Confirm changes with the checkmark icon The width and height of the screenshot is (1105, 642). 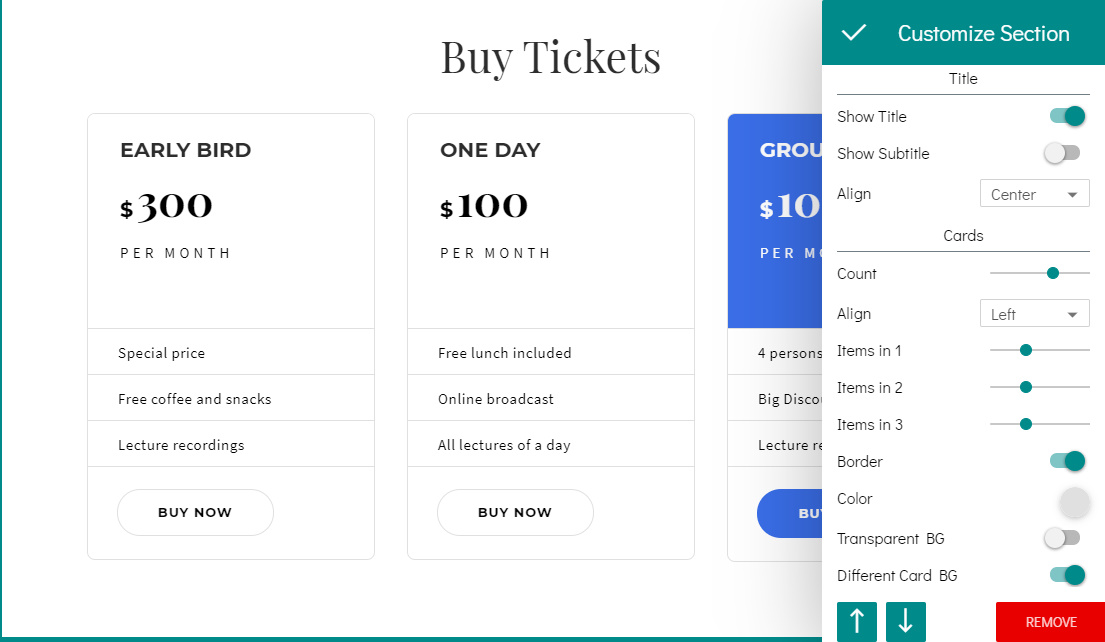[x=854, y=33]
